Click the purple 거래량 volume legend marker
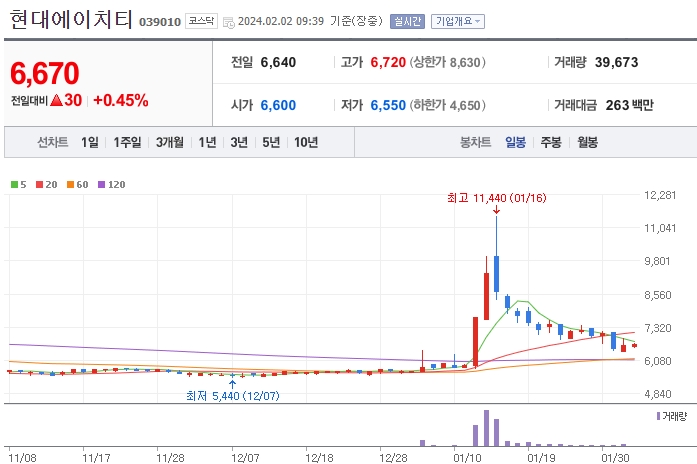Viewport: 697px width, 464px height. tap(658, 416)
